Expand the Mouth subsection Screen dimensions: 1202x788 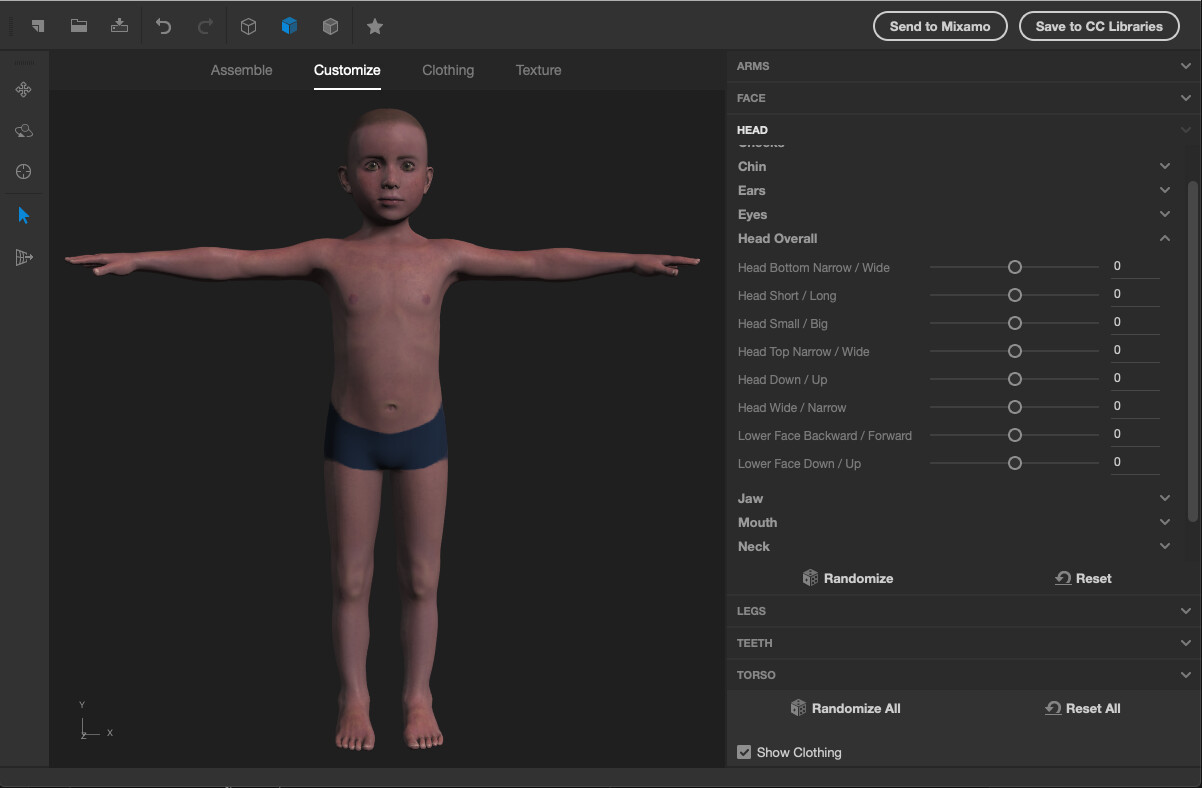click(x=954, y=522)
